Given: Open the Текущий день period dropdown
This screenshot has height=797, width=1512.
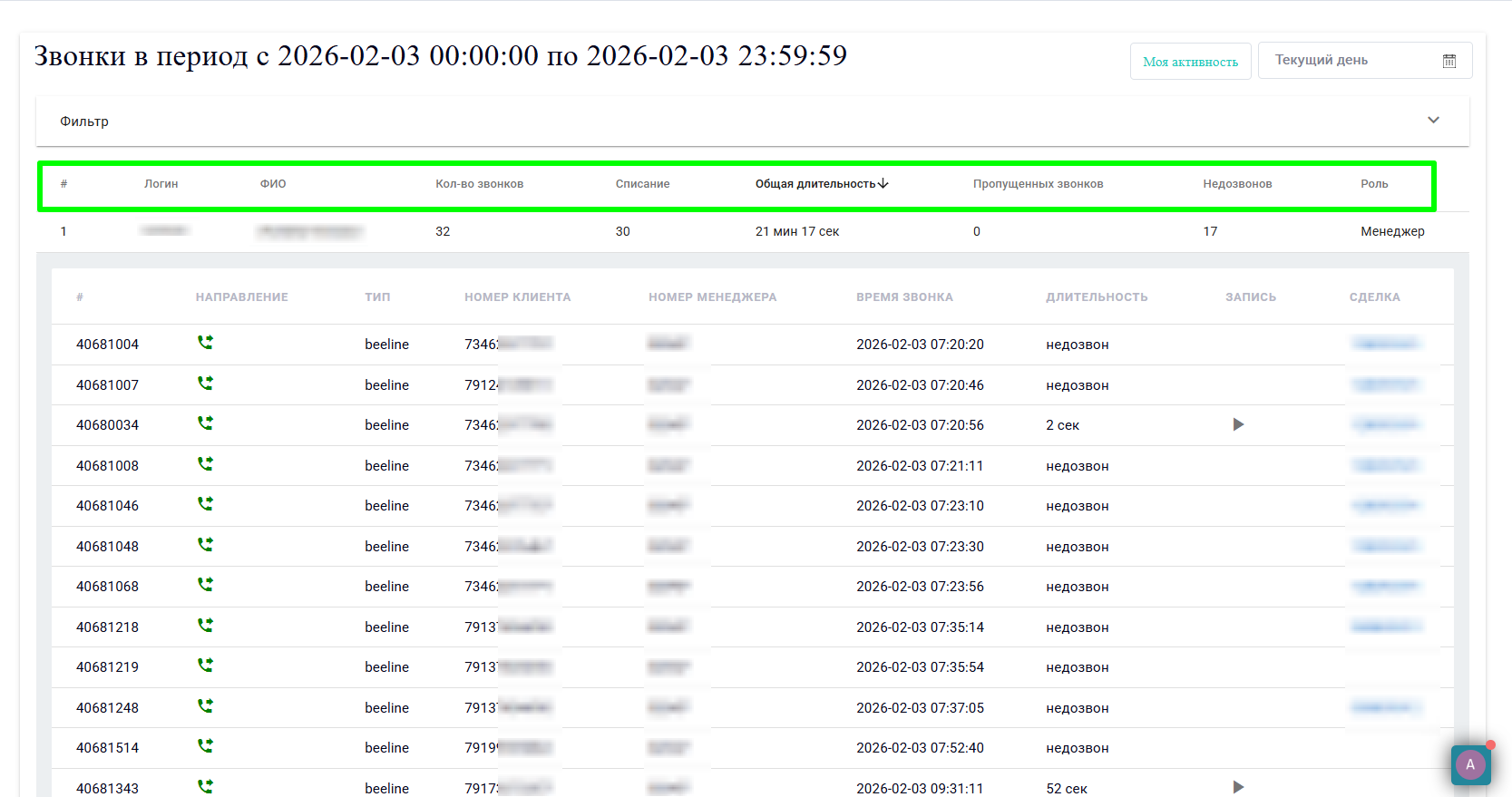Looking at the screenshot, I should click(x=1365, y=61).
